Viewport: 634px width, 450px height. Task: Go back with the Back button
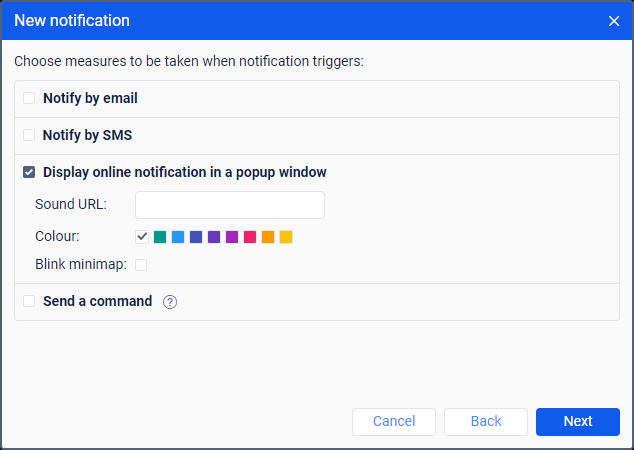(x=486, y=422)
